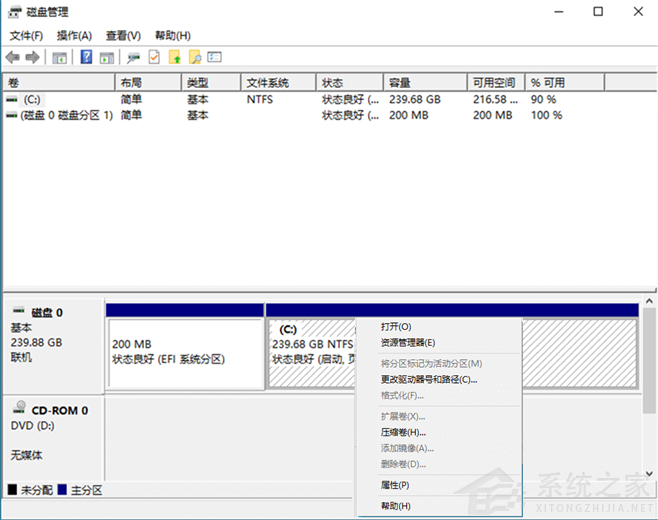Click the show/hide console tree icon
This screenshot has height=520, width=658.
60,57
